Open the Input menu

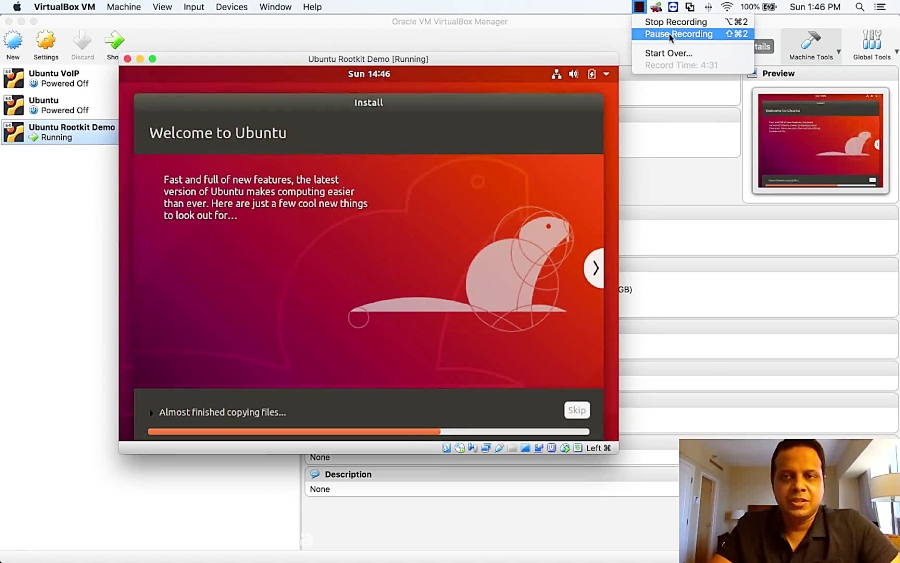click(193, 7)
